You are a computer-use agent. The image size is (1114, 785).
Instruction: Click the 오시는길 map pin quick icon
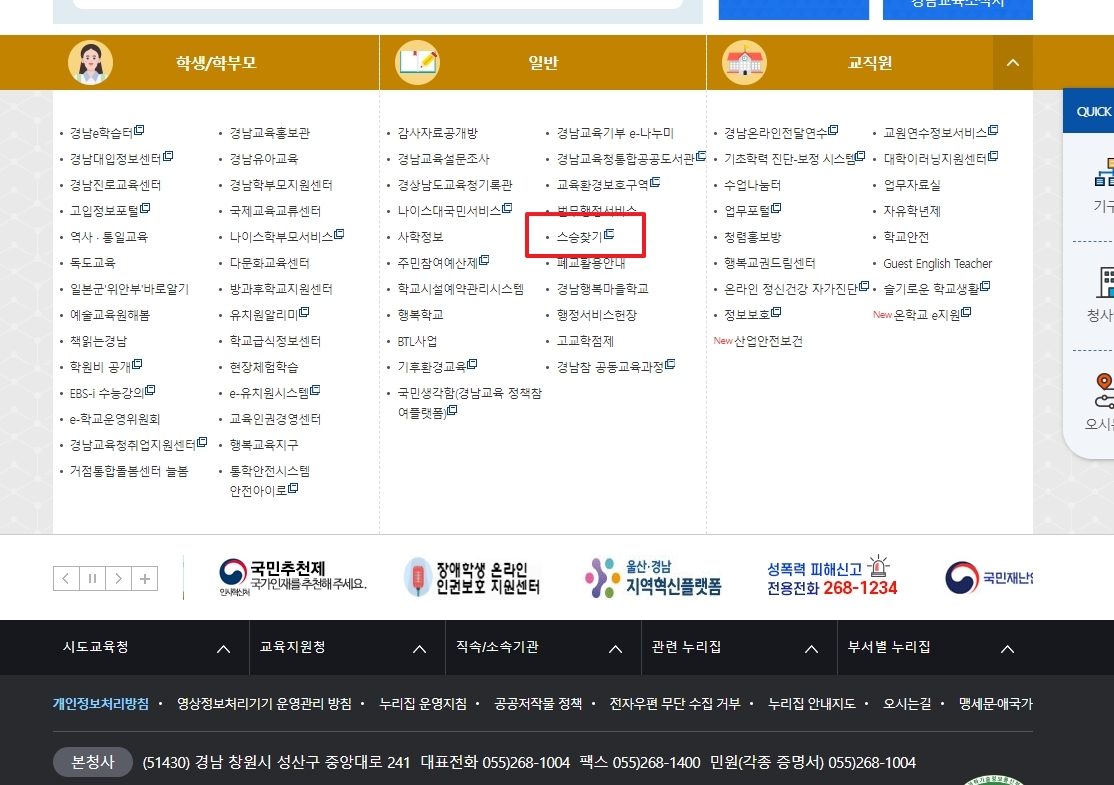coord(1103,391)
